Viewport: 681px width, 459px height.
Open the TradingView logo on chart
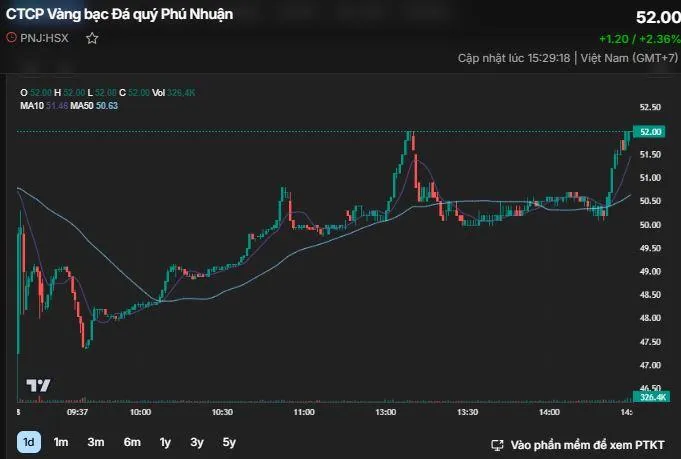(38, 385)
